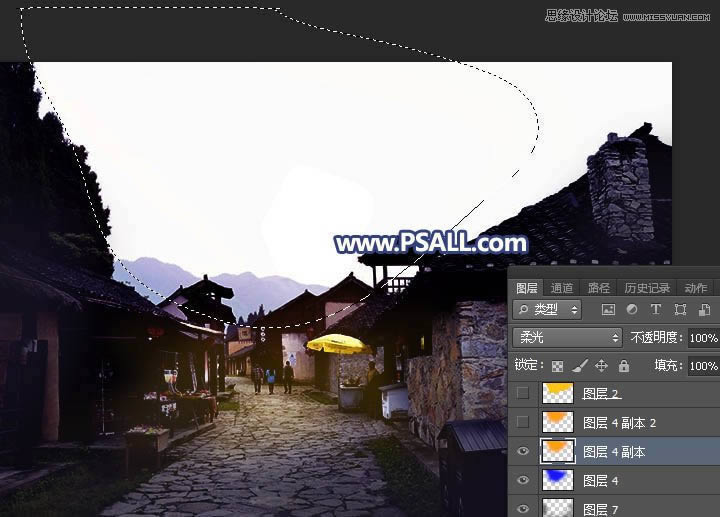Hide the 图层 4 layer
This screenshot has height=517, width=720.
(x=523, y=481)
